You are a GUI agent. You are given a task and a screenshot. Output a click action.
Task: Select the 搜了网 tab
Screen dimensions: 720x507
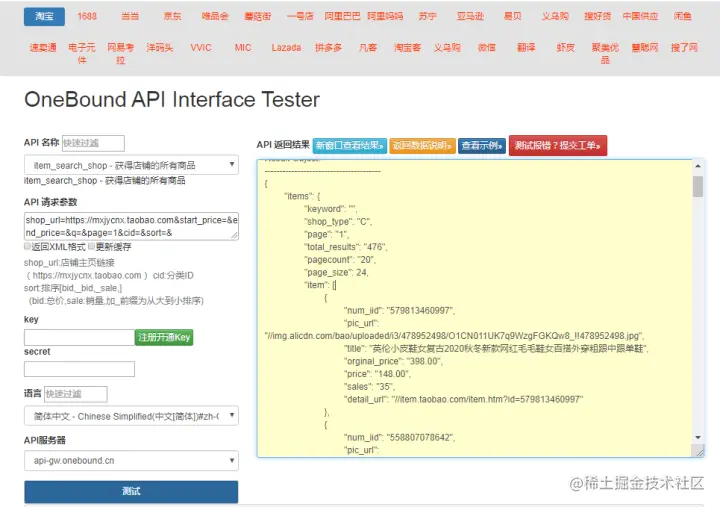pos(684,48)
